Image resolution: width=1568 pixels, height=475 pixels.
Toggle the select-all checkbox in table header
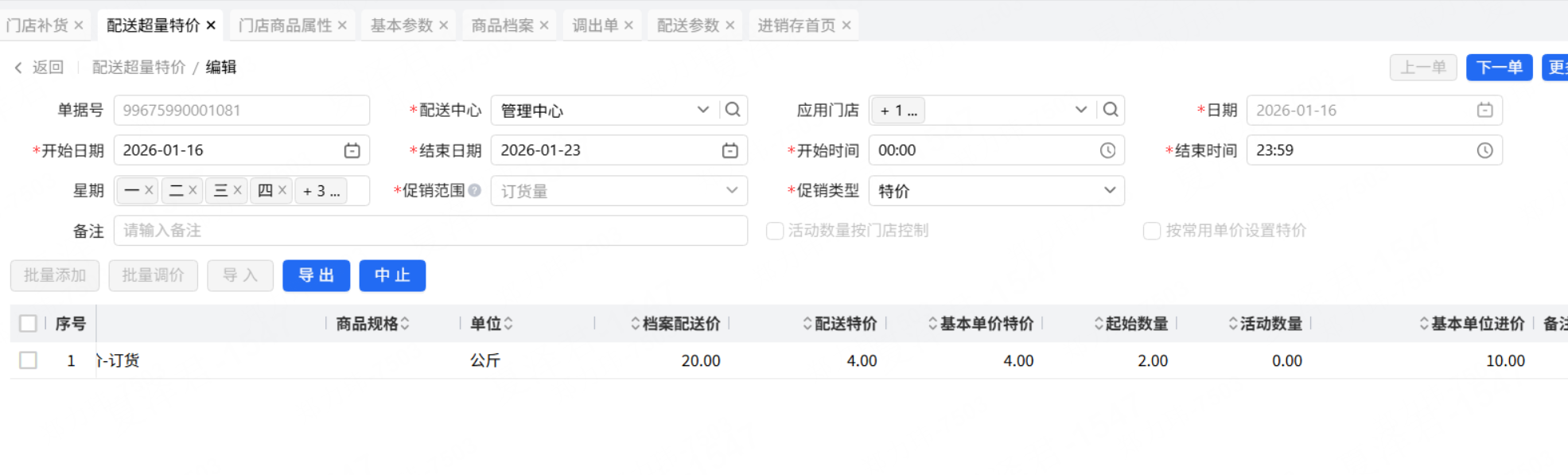tap(29, 323)
